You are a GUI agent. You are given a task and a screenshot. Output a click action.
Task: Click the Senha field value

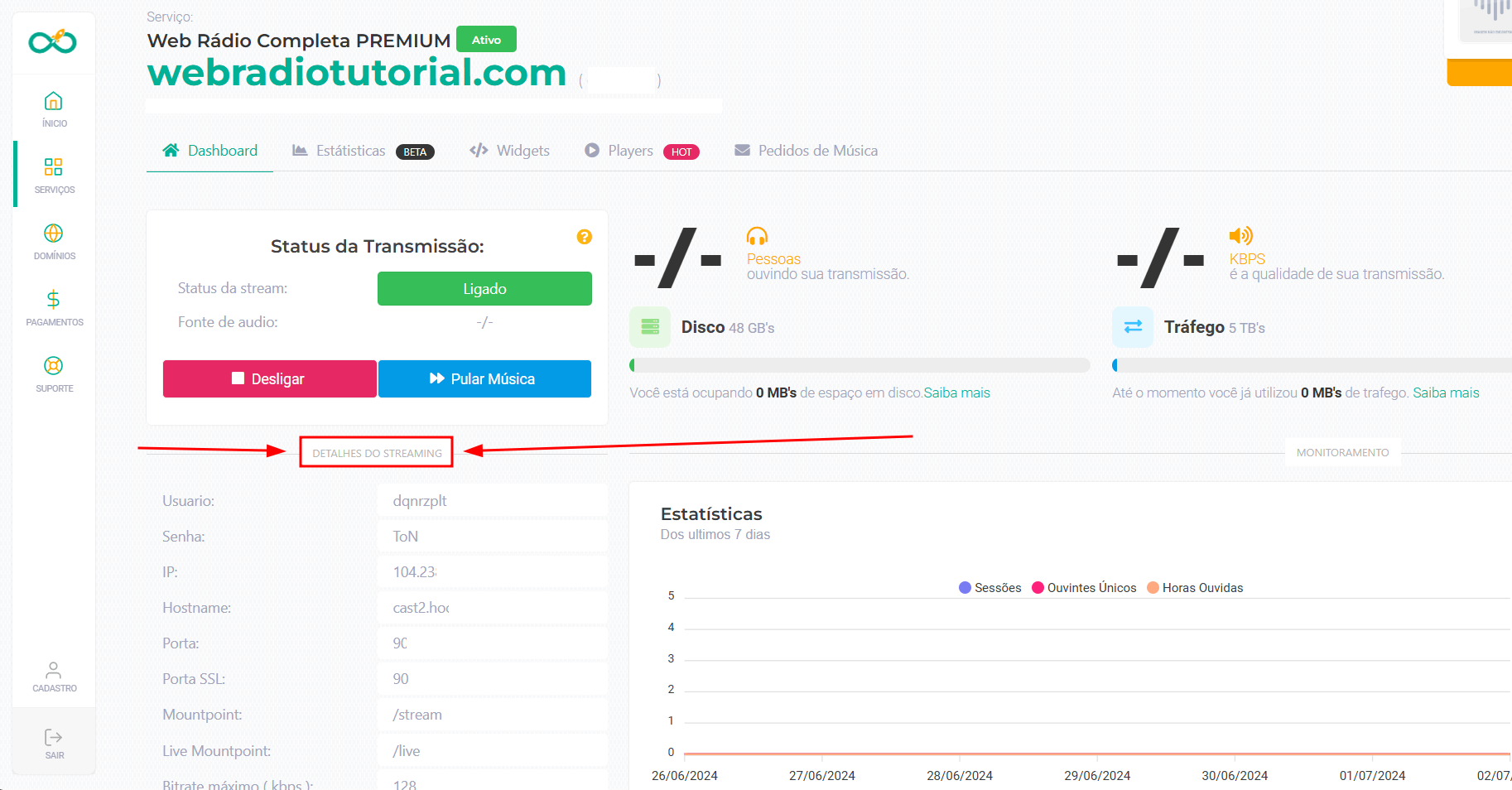493,537
